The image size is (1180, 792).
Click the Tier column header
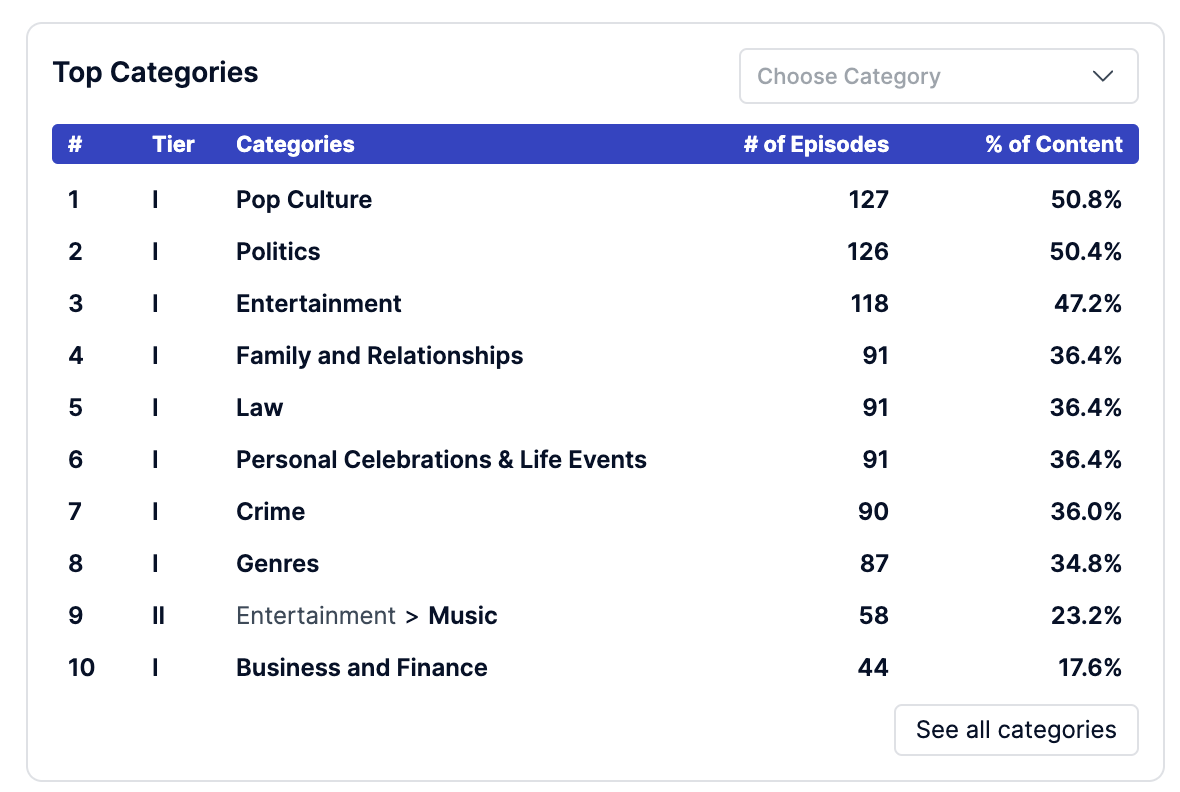click(x=173, y=144)
